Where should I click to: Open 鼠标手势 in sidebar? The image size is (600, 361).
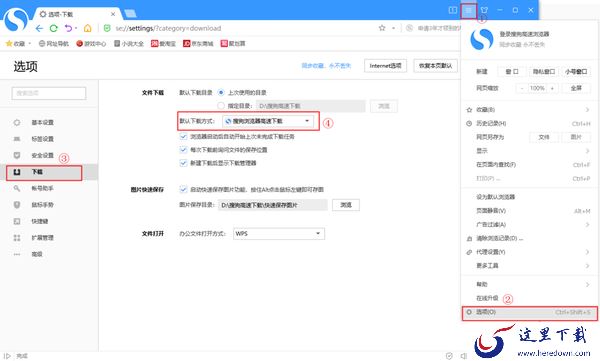[42, 205]
